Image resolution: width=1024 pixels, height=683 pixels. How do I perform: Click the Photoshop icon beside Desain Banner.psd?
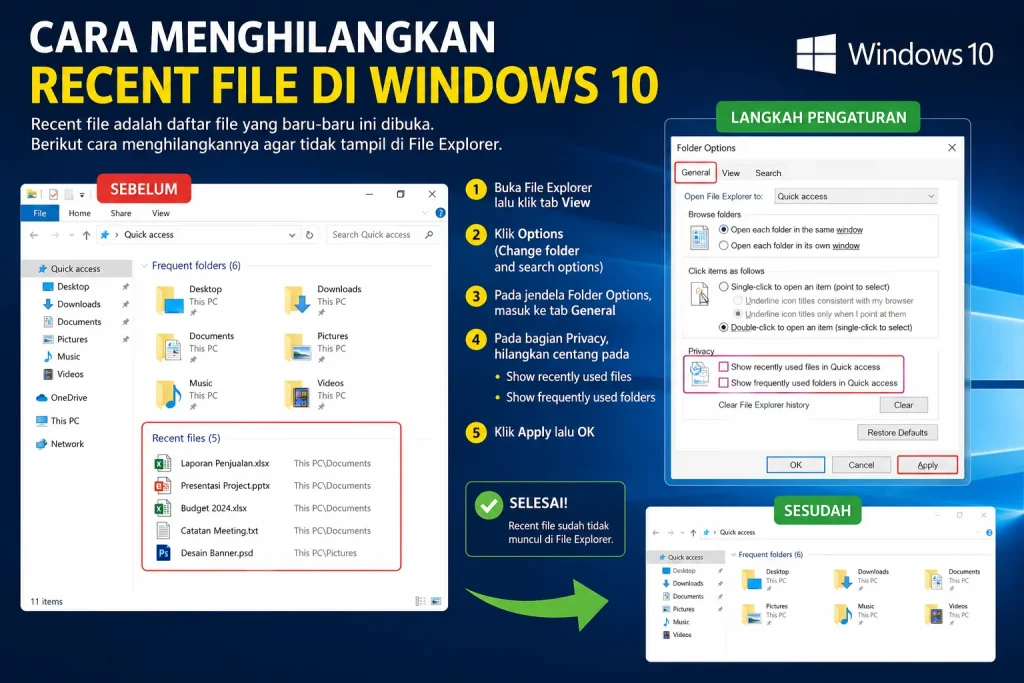click(163, 553)
